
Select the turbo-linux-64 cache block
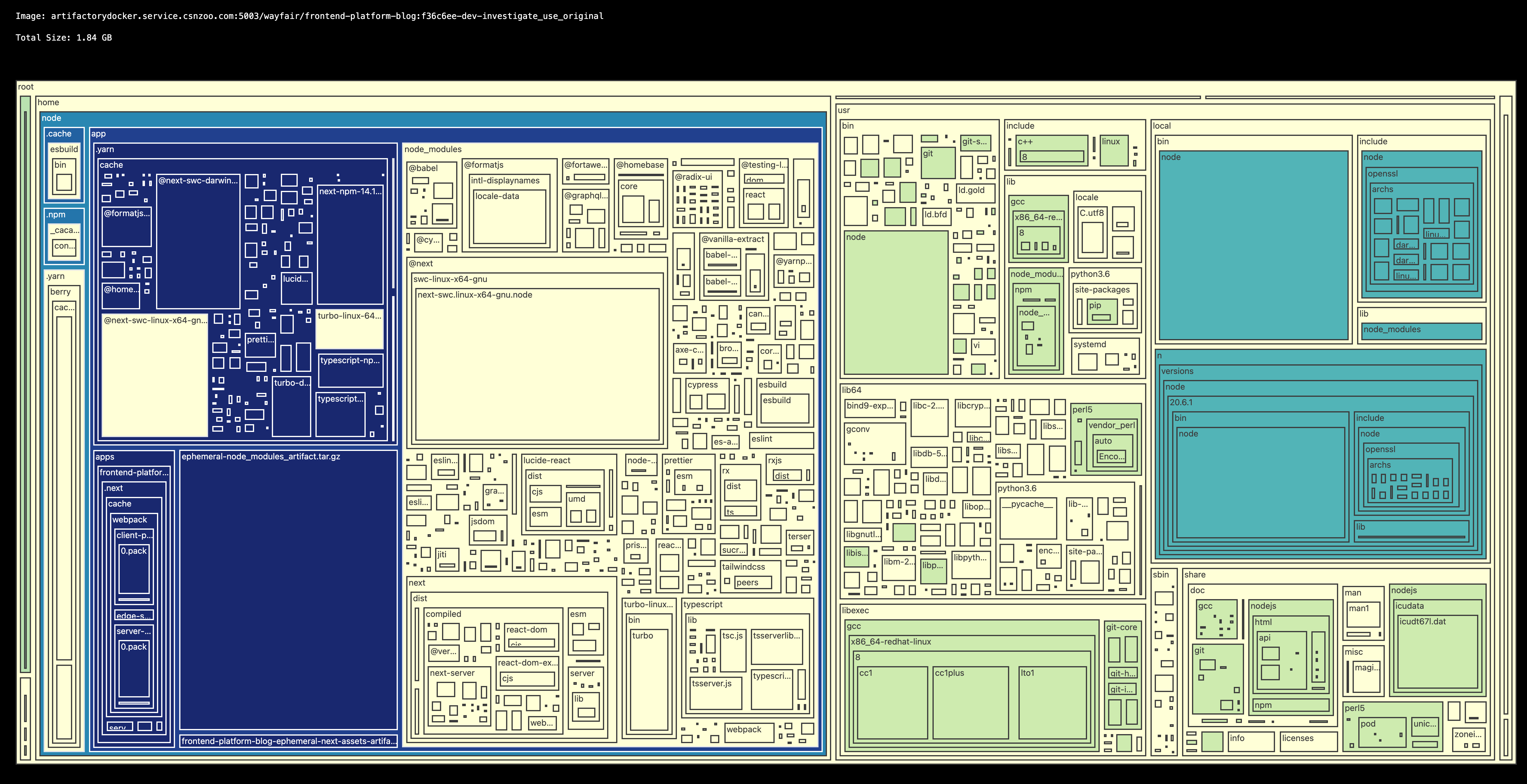point(350,329)
